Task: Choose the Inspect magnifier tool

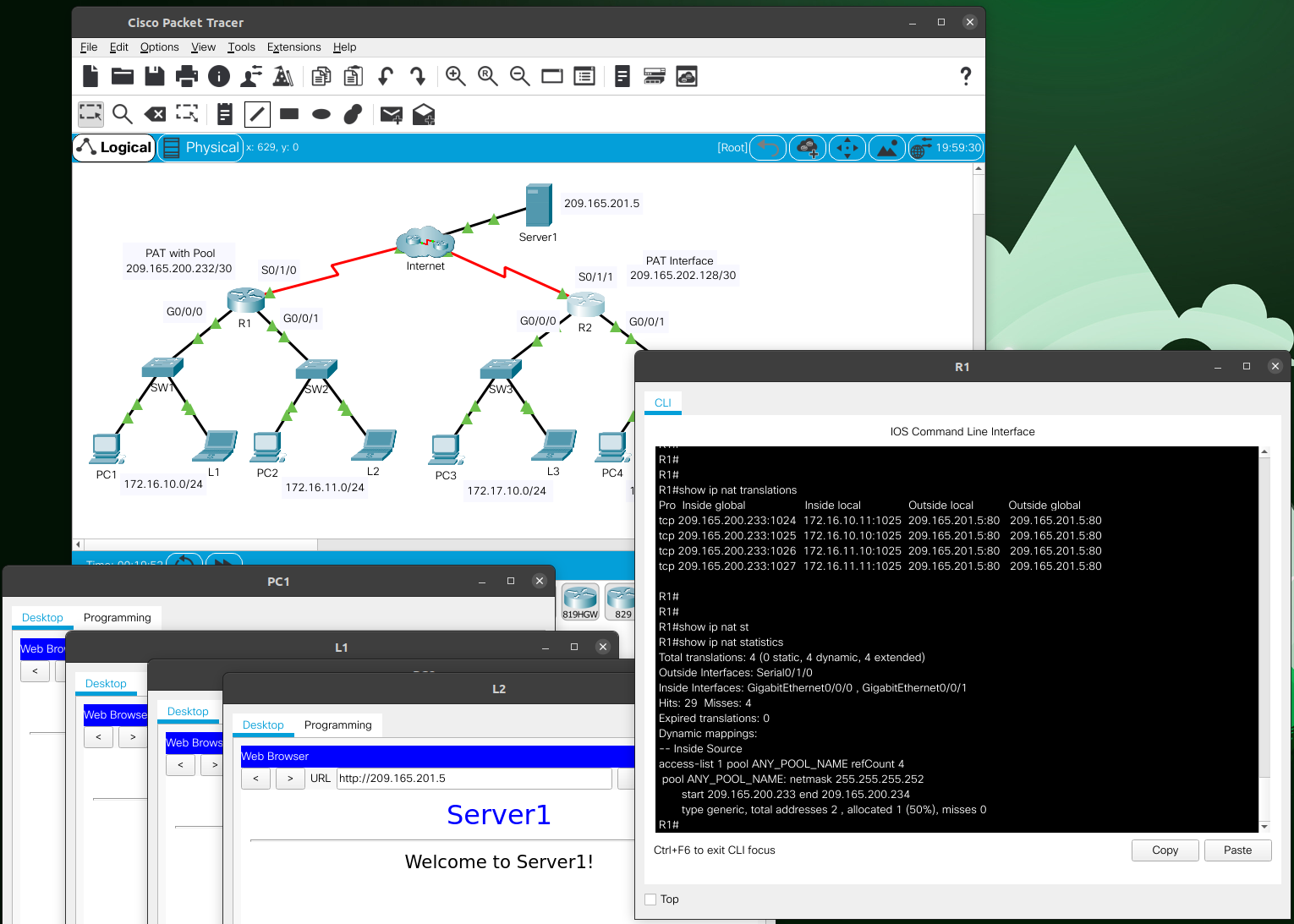Action: point(123,114)
